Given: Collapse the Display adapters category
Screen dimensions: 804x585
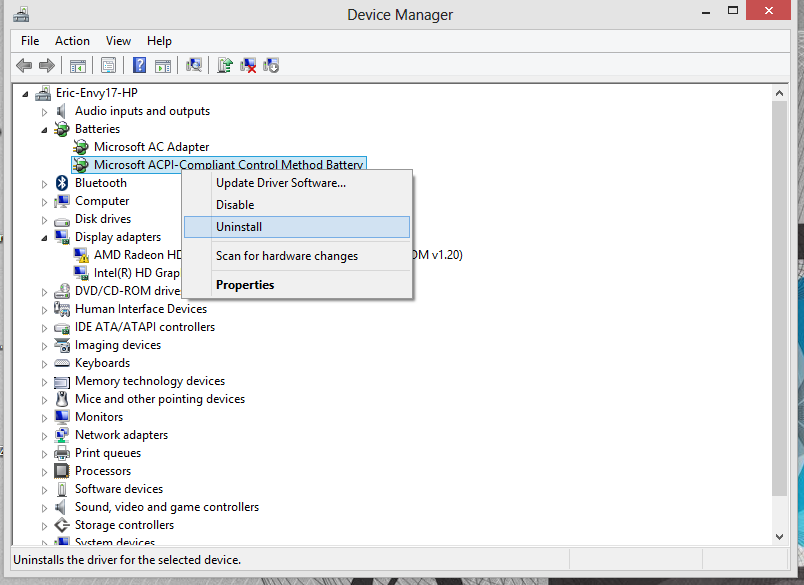Looking at the screenshot, I should coord(44,238).
